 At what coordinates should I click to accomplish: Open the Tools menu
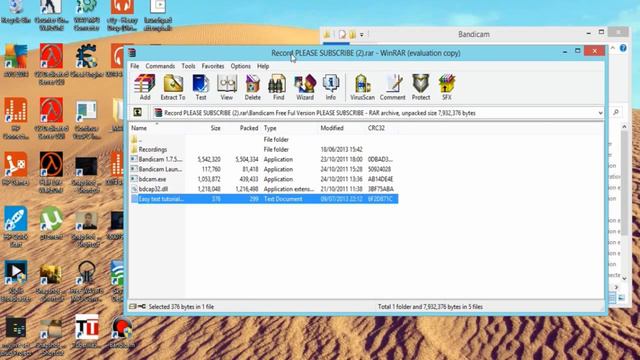coord(188,66)
